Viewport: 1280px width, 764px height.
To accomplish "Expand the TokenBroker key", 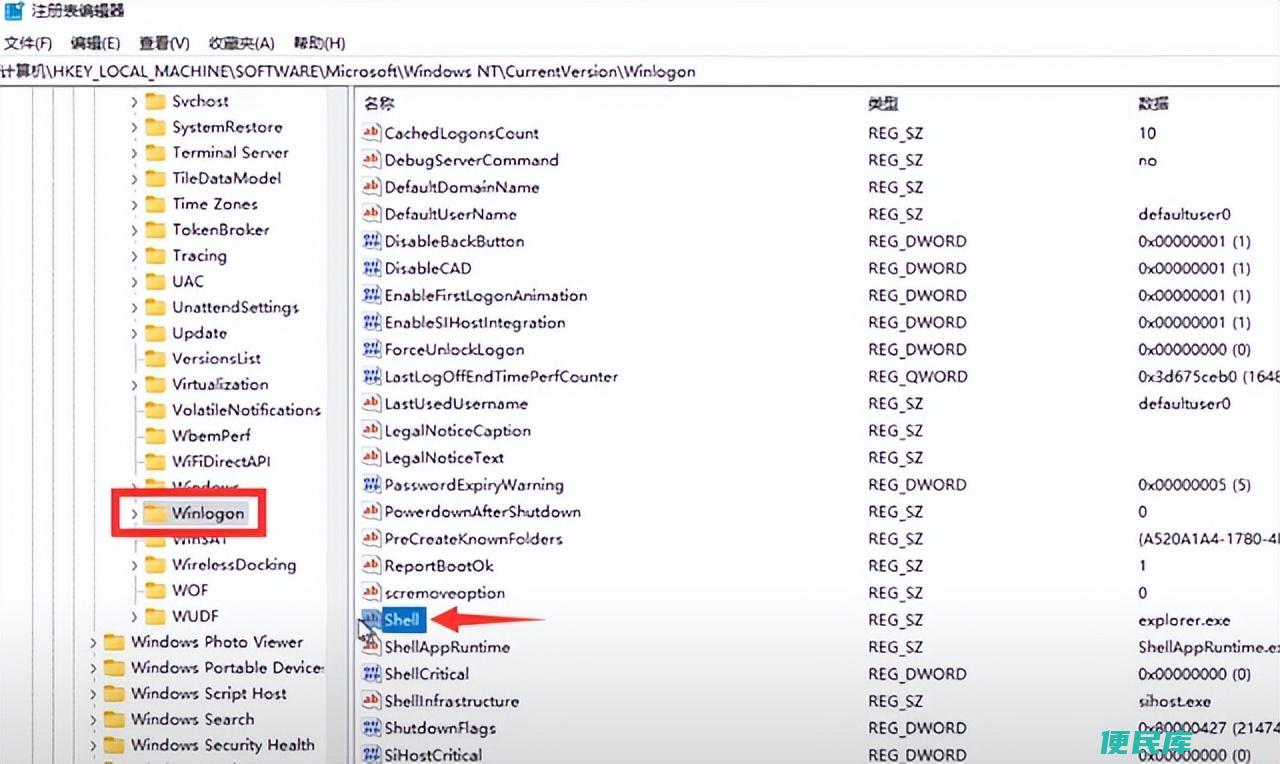I will 135,230.
